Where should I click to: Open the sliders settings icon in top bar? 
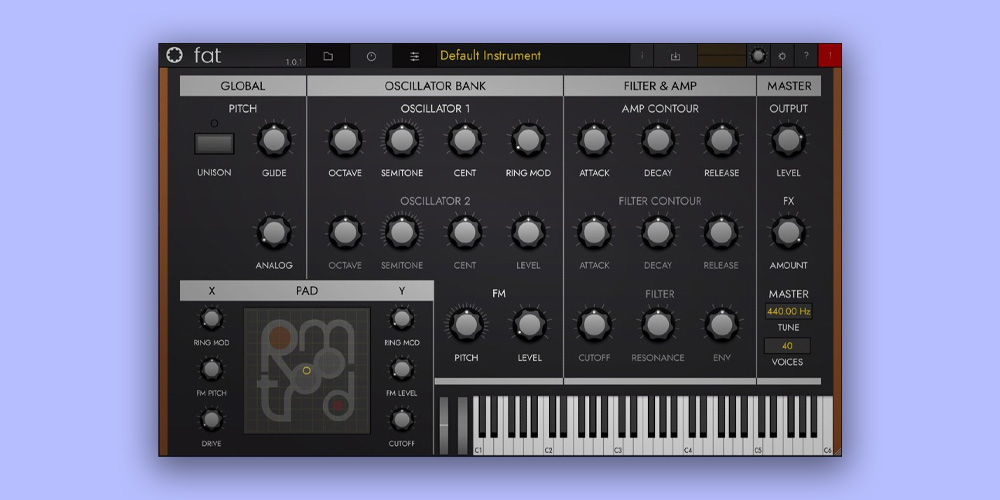(415, 56)
